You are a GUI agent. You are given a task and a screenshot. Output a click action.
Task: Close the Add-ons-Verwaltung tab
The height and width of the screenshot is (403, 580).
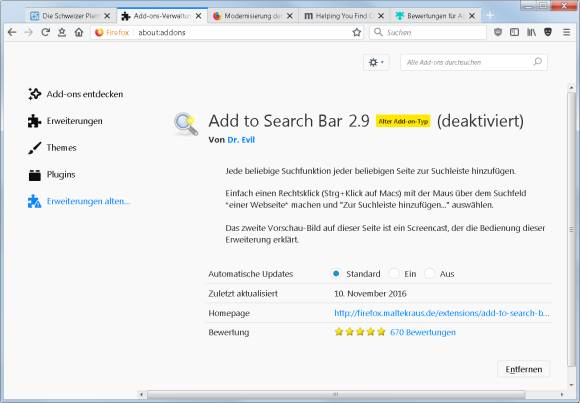point(199,16)
